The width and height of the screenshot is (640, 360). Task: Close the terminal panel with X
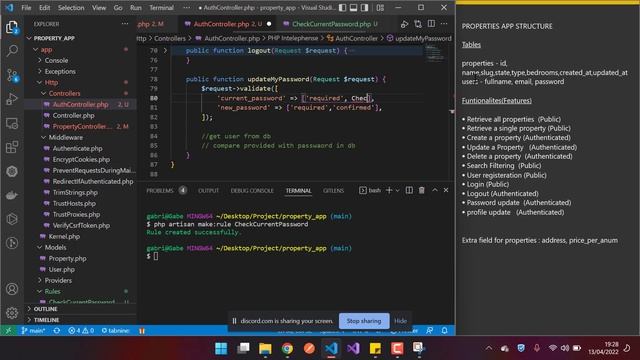coord(446,190)
